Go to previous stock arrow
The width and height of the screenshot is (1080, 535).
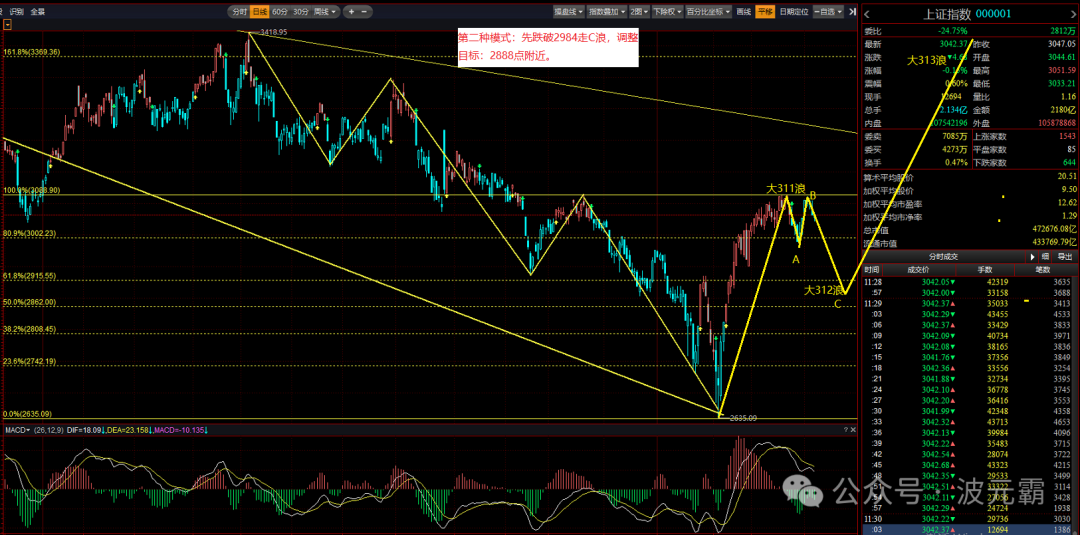coord(867,14)
